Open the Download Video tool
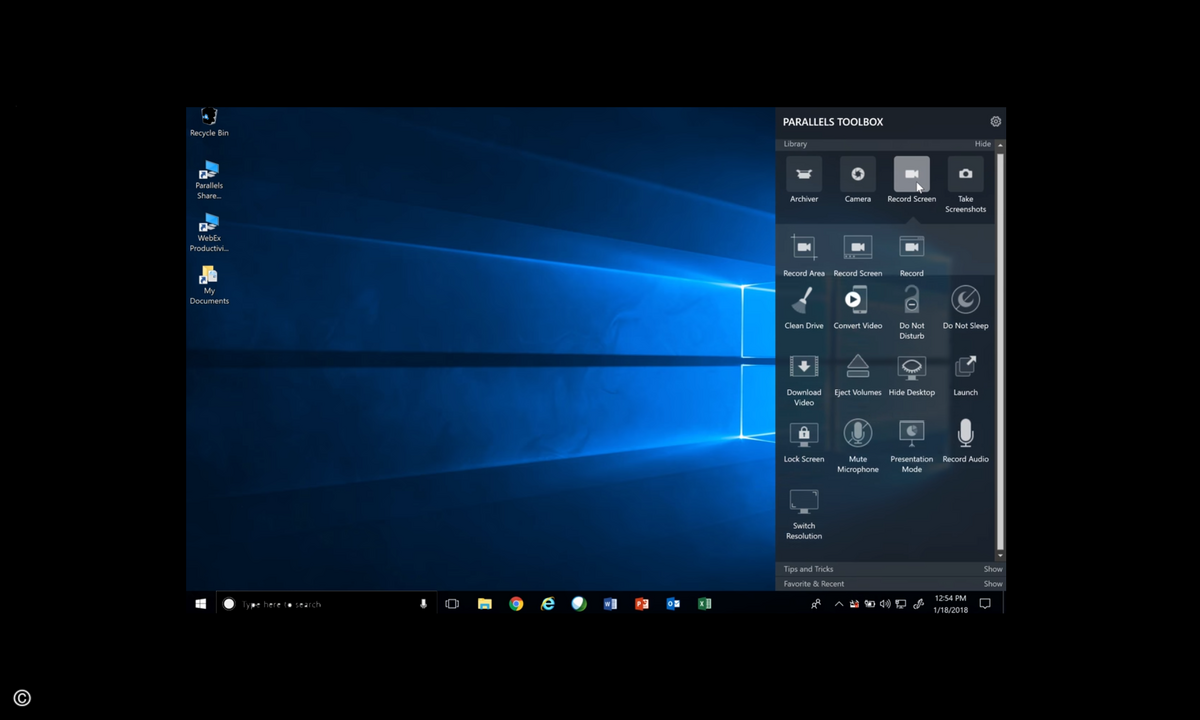 tap(804, 379)
